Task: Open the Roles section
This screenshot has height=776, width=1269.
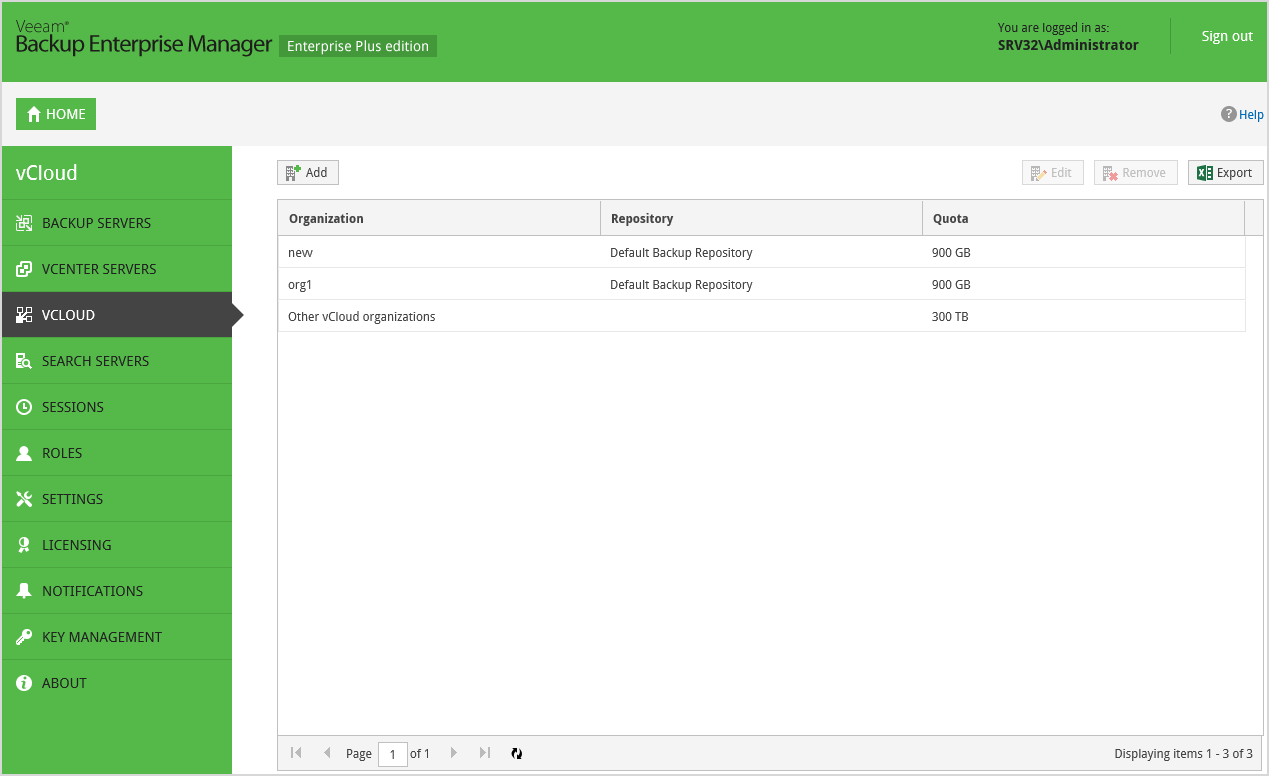Action: [117, 453]
